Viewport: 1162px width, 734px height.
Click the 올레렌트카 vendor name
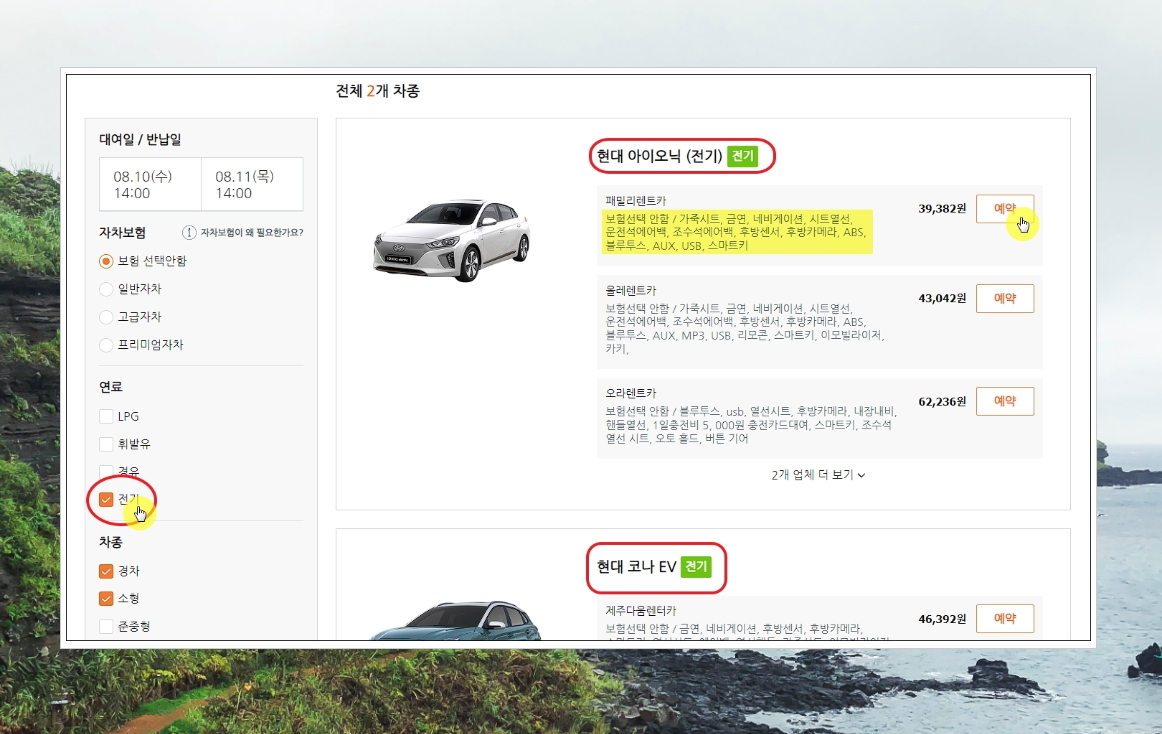pyautogui.click(x=631, y=291)
